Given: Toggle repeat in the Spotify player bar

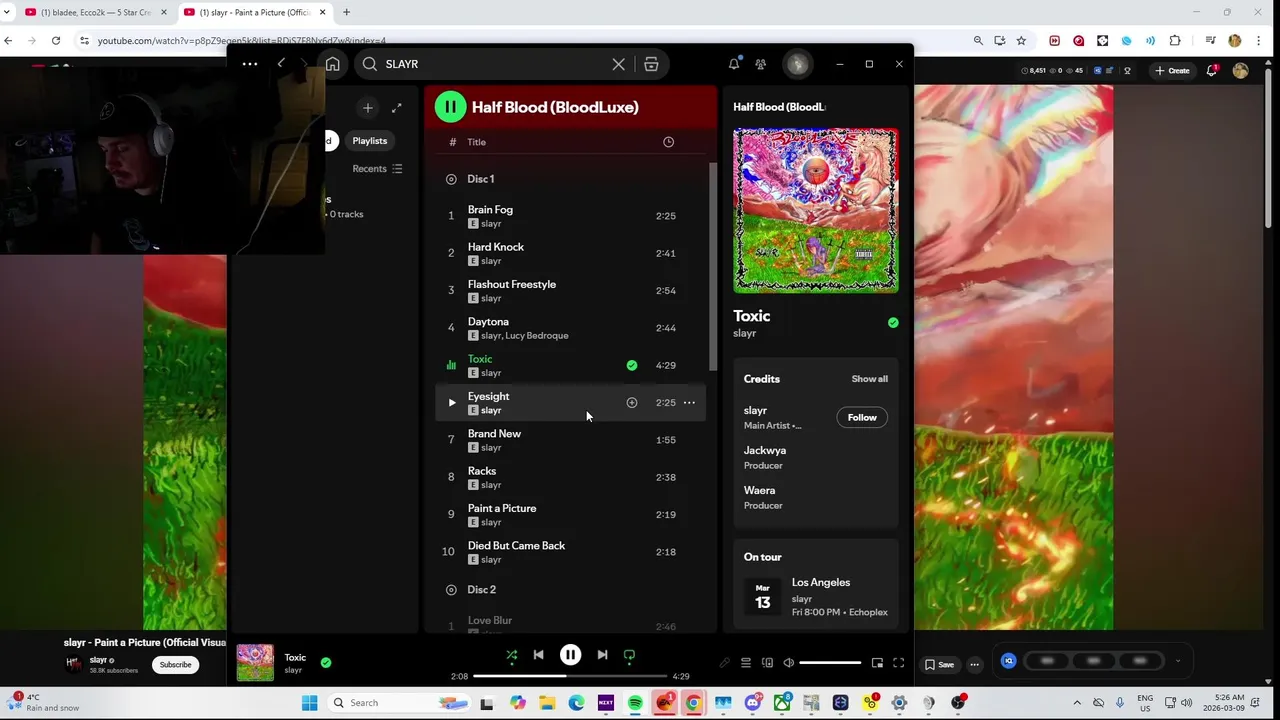Looking at the screenshot, I should click(629, 656).
